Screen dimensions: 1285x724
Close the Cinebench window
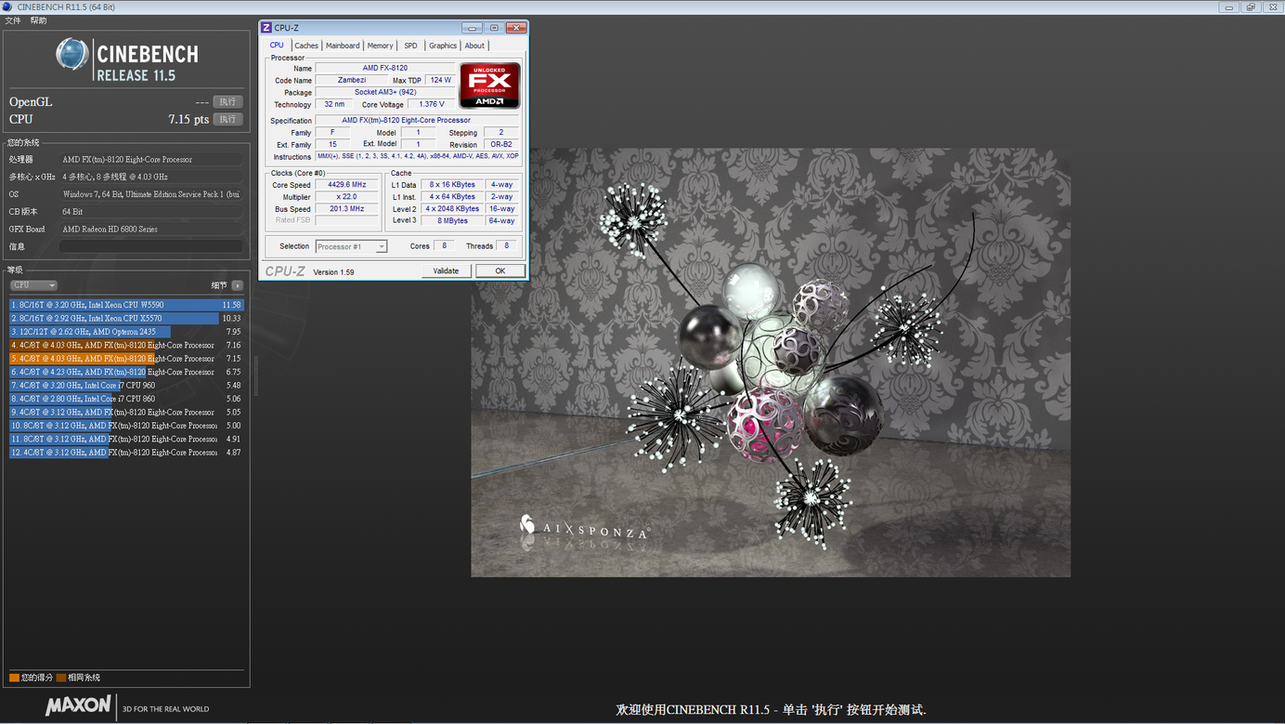[1273, 7]
